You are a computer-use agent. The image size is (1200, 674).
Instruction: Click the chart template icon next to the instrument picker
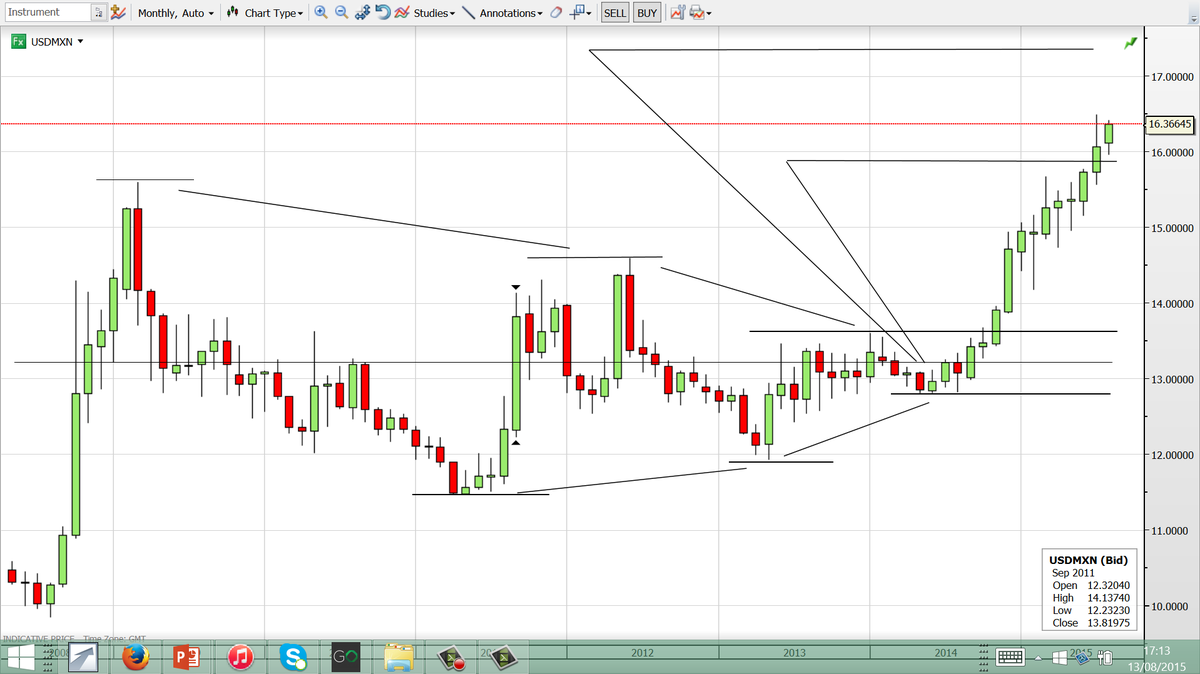coord(119,13)
